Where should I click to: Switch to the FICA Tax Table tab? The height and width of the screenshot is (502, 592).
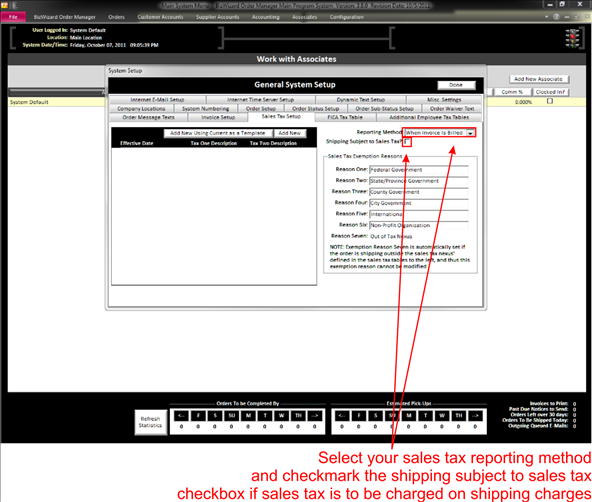click(x=345, y=117)
